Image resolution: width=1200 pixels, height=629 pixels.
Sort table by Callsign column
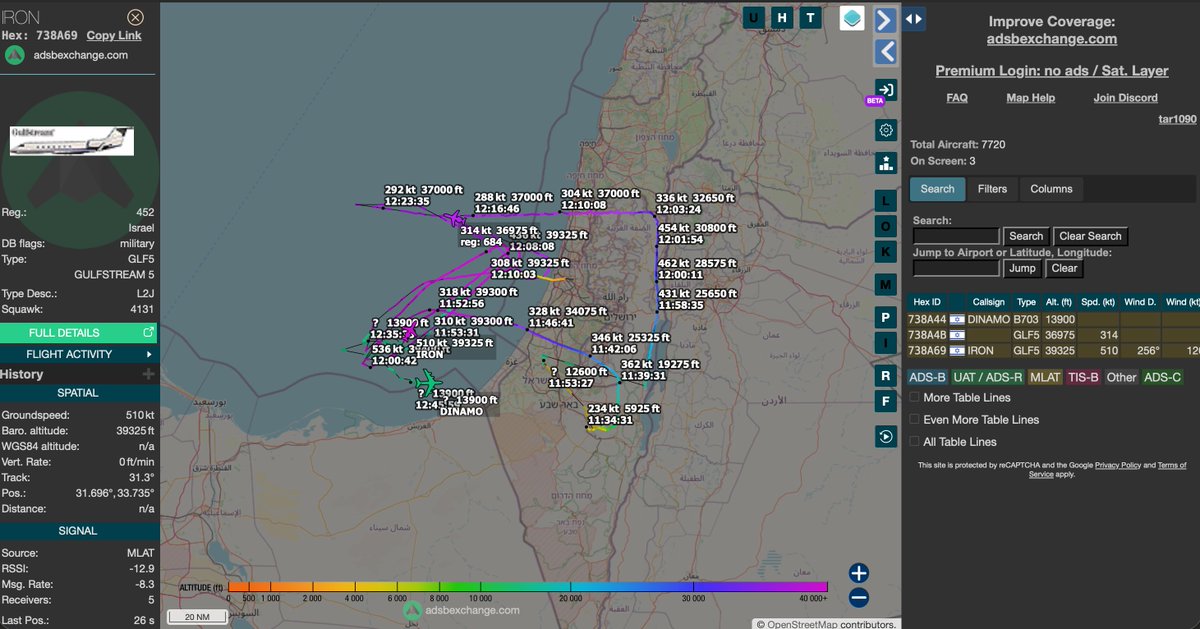988,302
